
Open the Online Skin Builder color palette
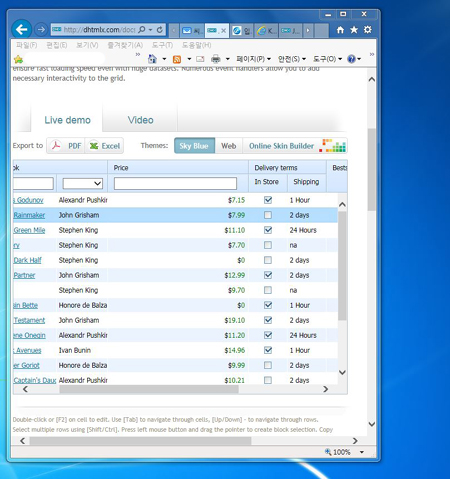coord(333,146)
